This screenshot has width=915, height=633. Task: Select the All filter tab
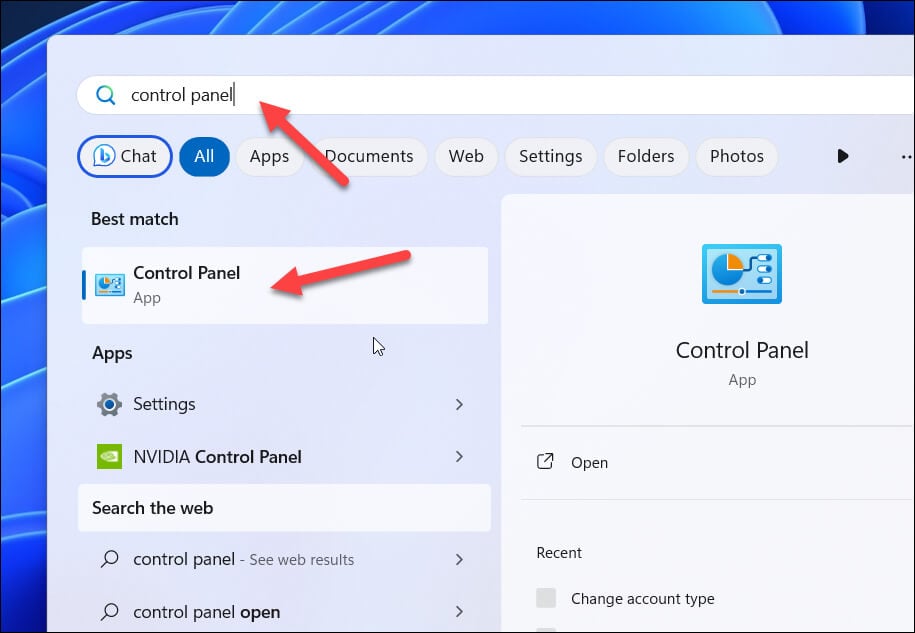click(x=204, y=156)
